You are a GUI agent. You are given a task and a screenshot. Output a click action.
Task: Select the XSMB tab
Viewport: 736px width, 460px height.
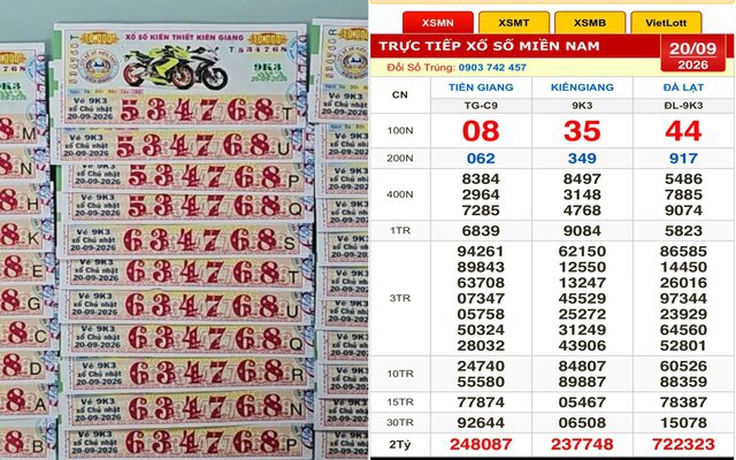(590, 23)
